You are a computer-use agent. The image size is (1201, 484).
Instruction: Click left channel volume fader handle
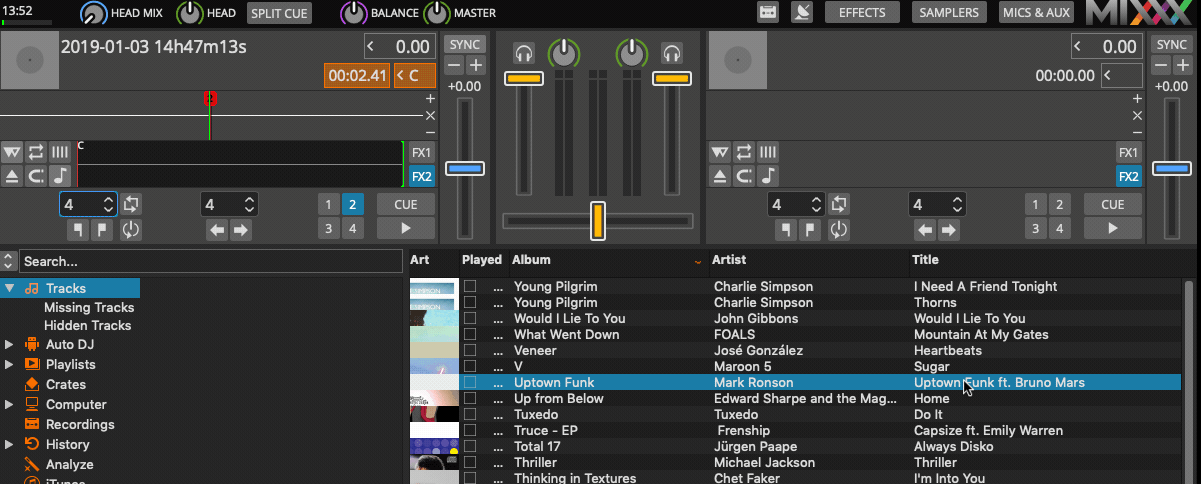523,78
